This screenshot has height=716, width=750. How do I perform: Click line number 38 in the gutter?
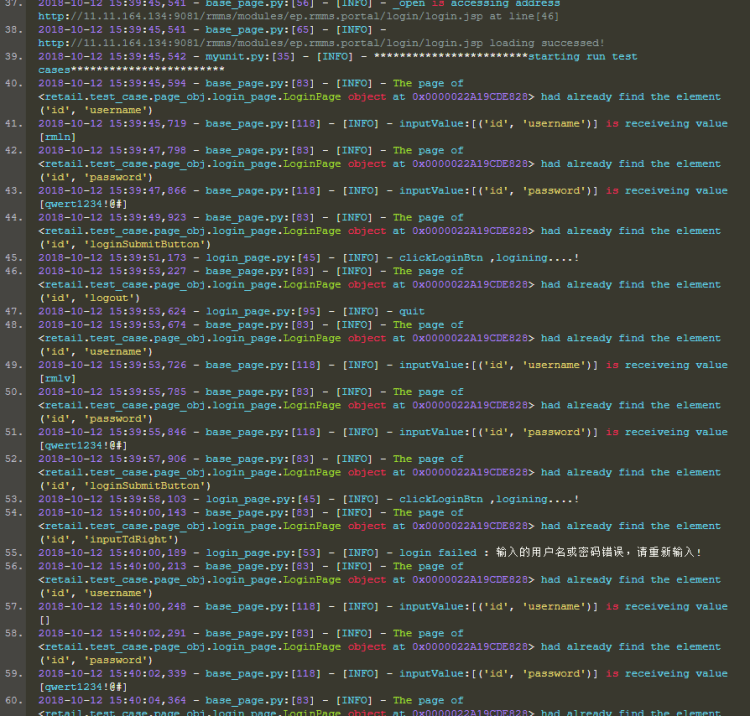[13, 30]
